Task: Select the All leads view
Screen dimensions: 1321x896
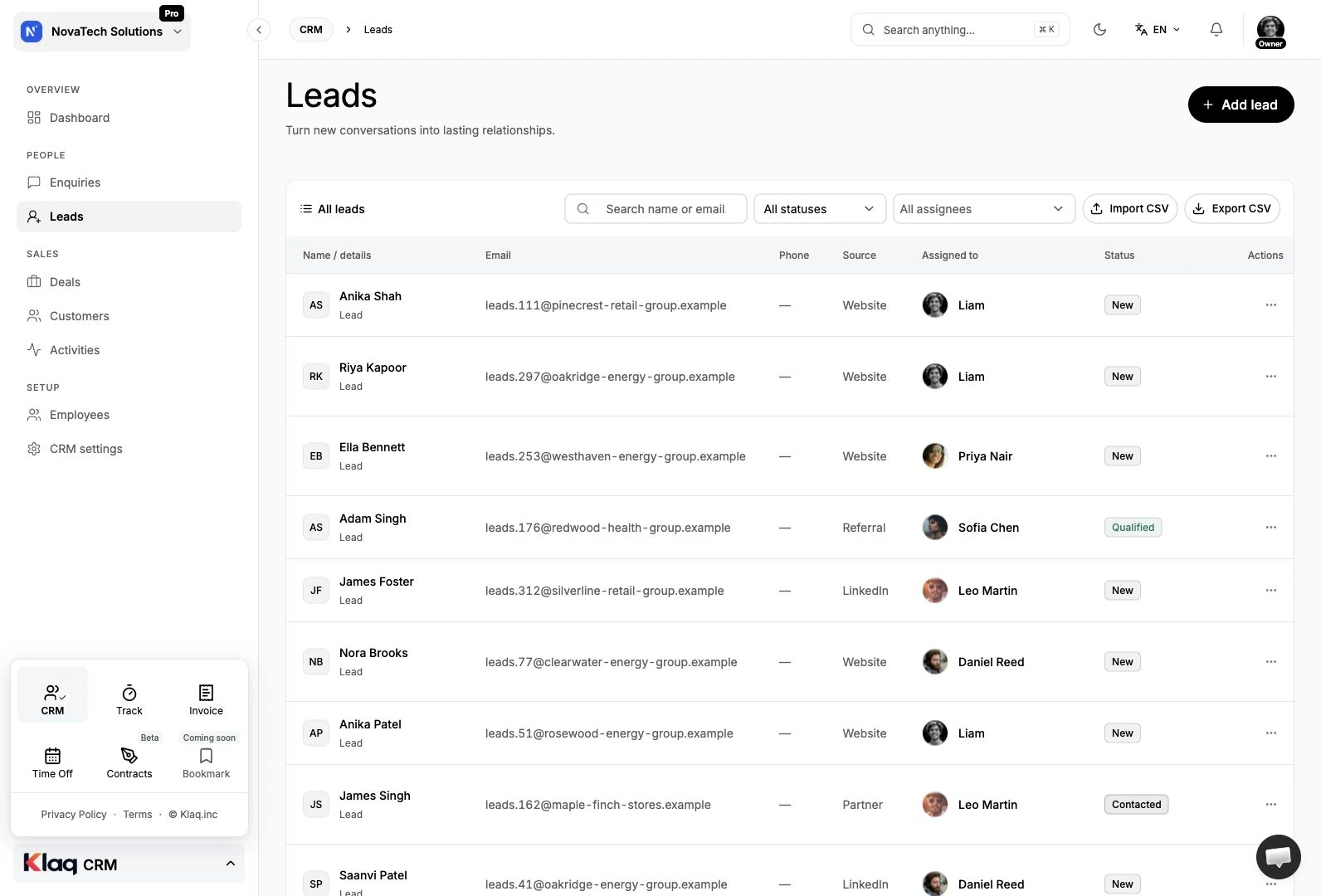Action: 332,209
